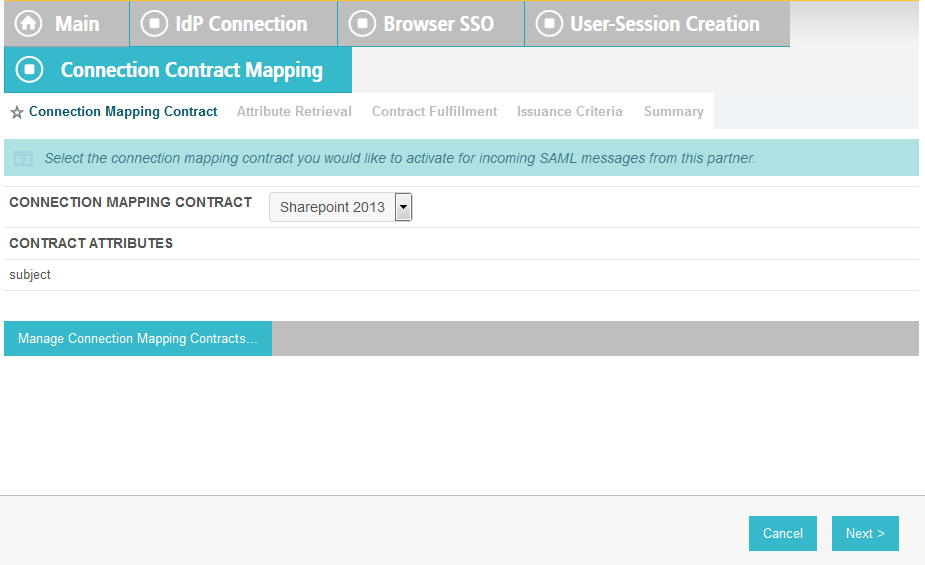Open the Main tab
Image resolution: width=925 pixels, height=565 pixels.
(x=67, y=24)
